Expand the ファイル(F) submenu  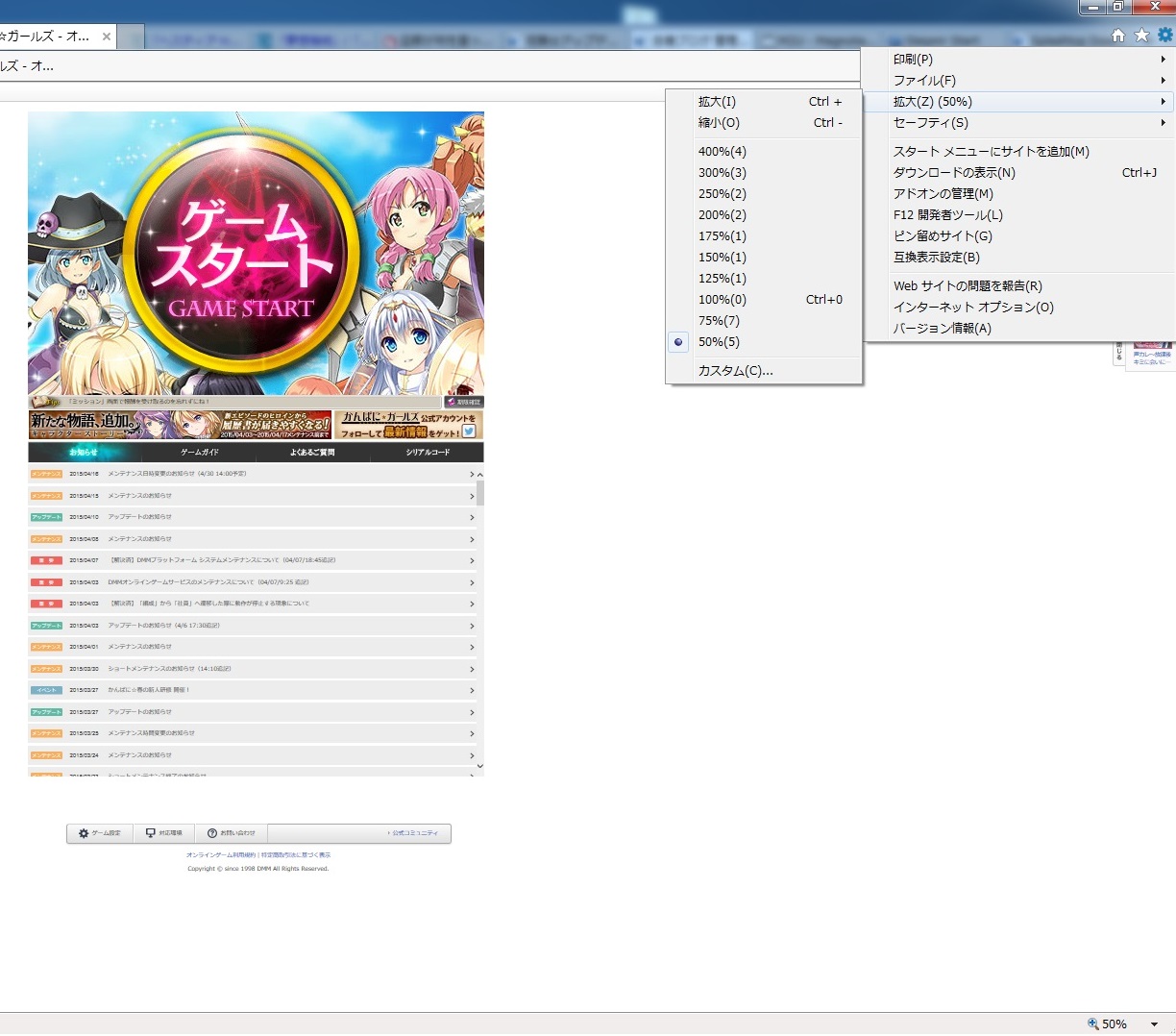(x=1018, y=81)
